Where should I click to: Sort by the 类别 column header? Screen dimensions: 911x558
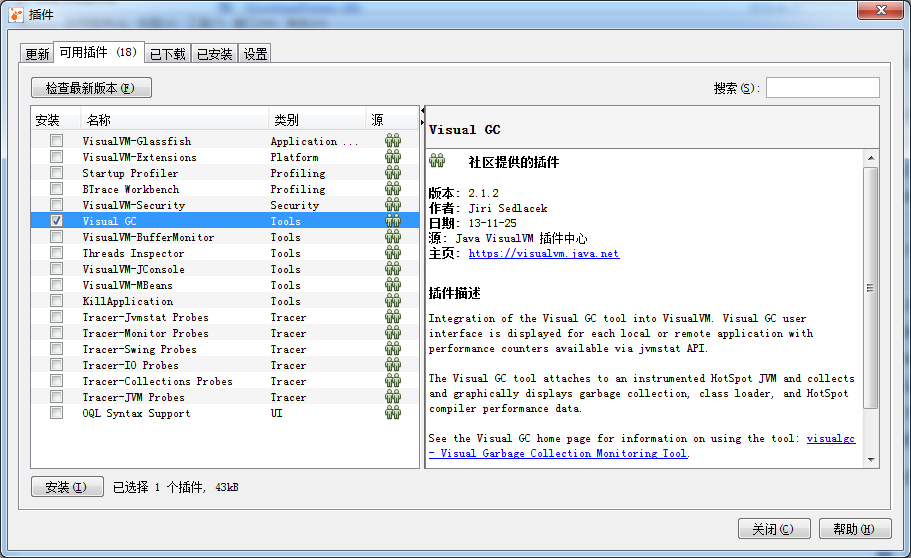(317, 120)
